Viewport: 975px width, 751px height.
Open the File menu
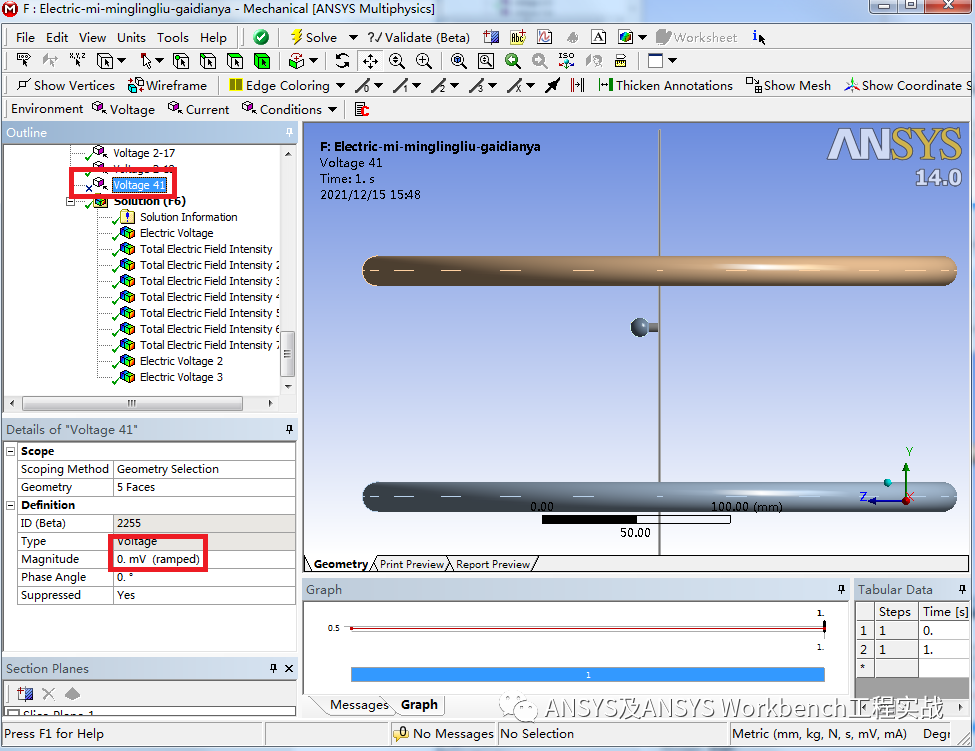25,37
